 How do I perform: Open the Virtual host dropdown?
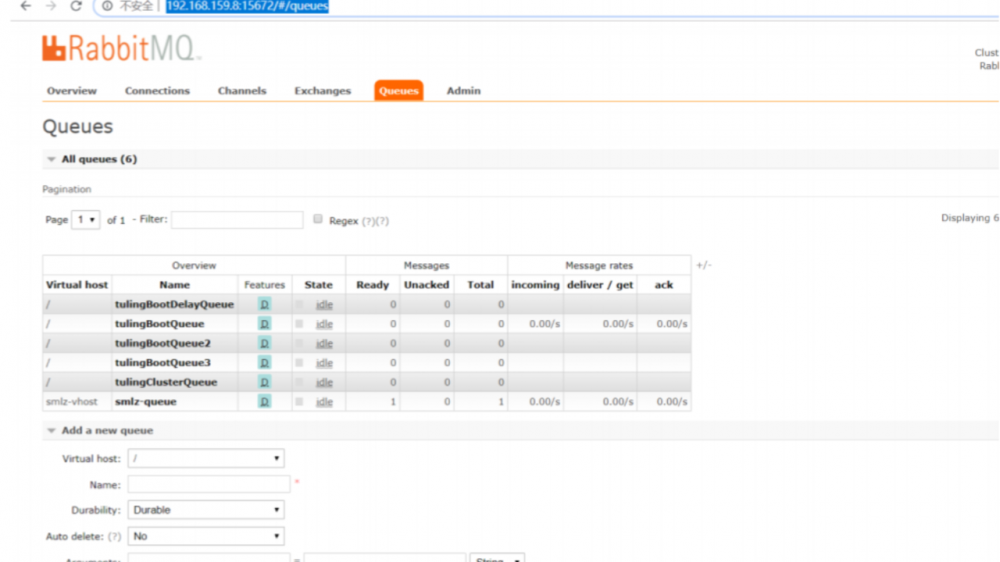pyautogui.click(x=206, y=459)
